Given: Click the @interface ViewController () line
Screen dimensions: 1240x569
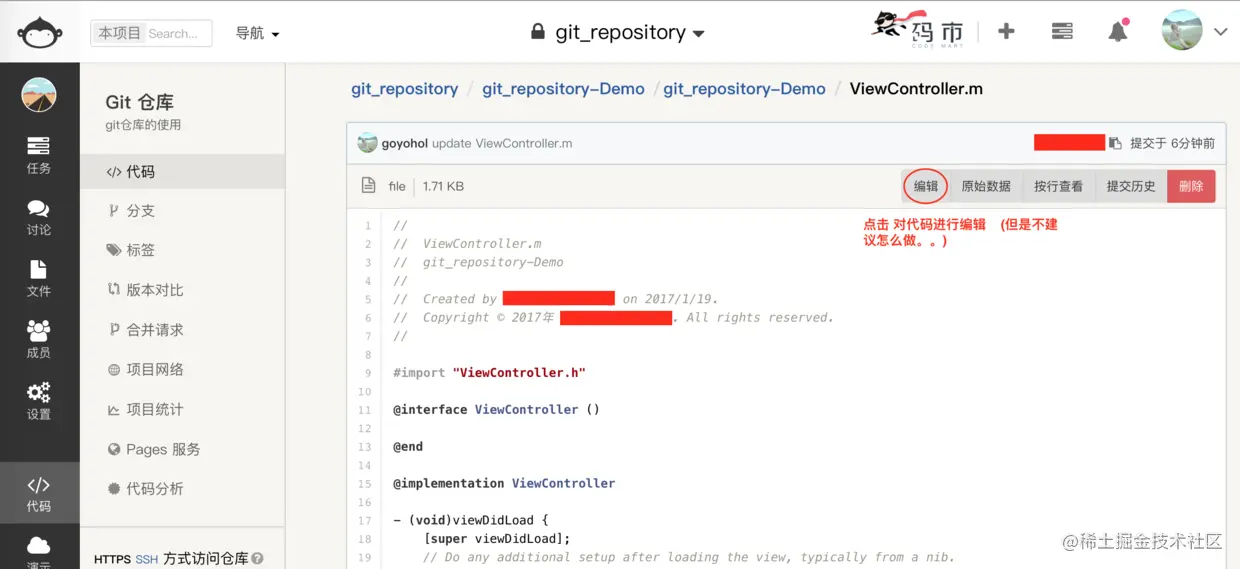Looking at the screenshot, I should [496, 409].
